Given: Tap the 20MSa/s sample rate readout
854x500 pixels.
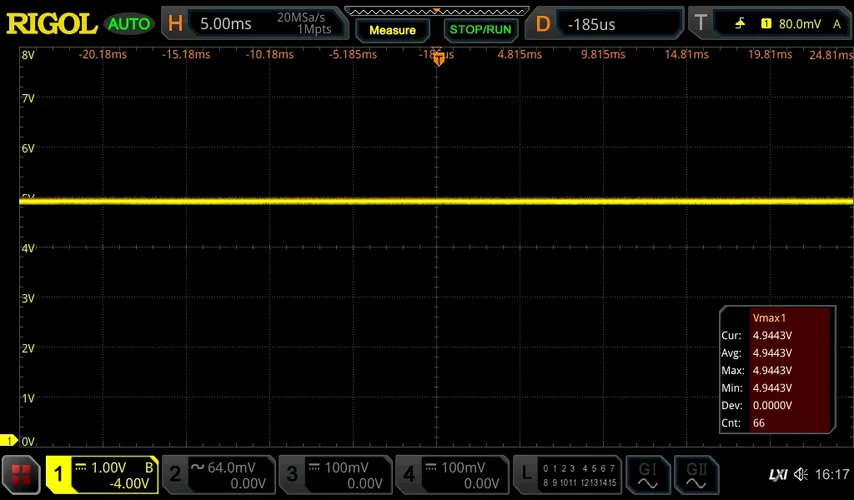Looking at the screenshot, I should click(x=301, y=17).
